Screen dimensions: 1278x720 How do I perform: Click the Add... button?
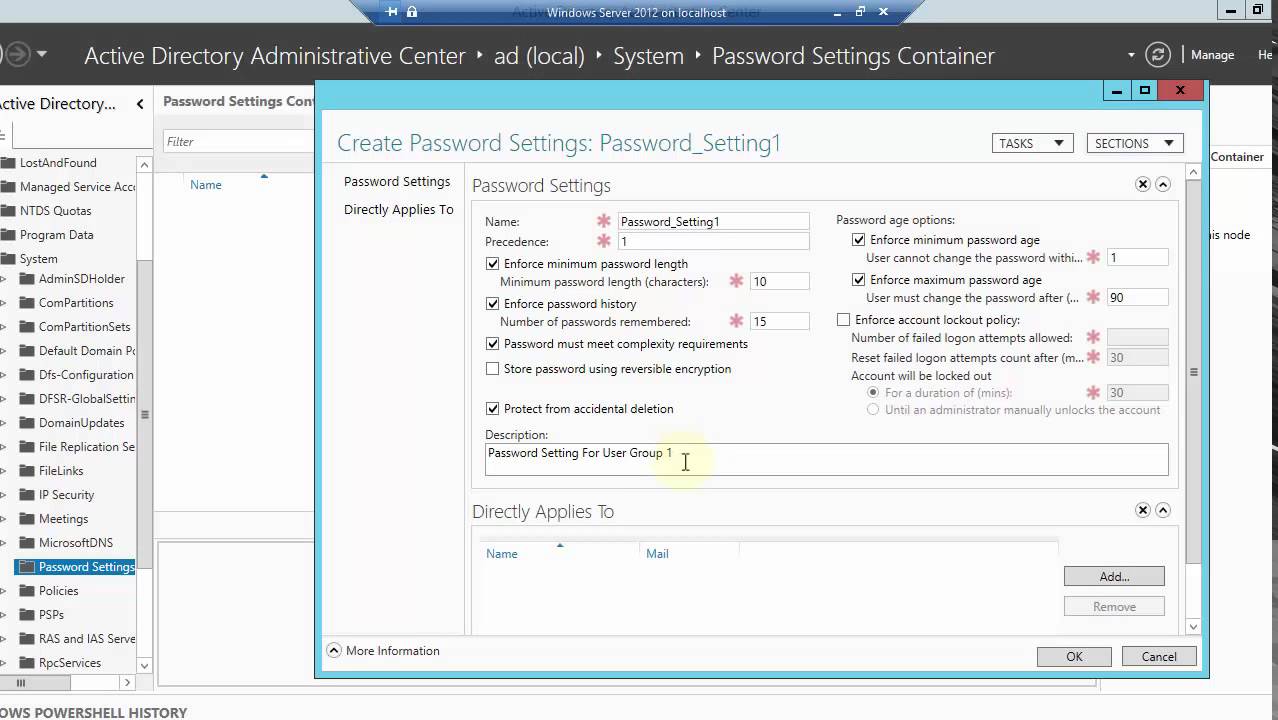pyautogui.click(x=1114, y=576)
